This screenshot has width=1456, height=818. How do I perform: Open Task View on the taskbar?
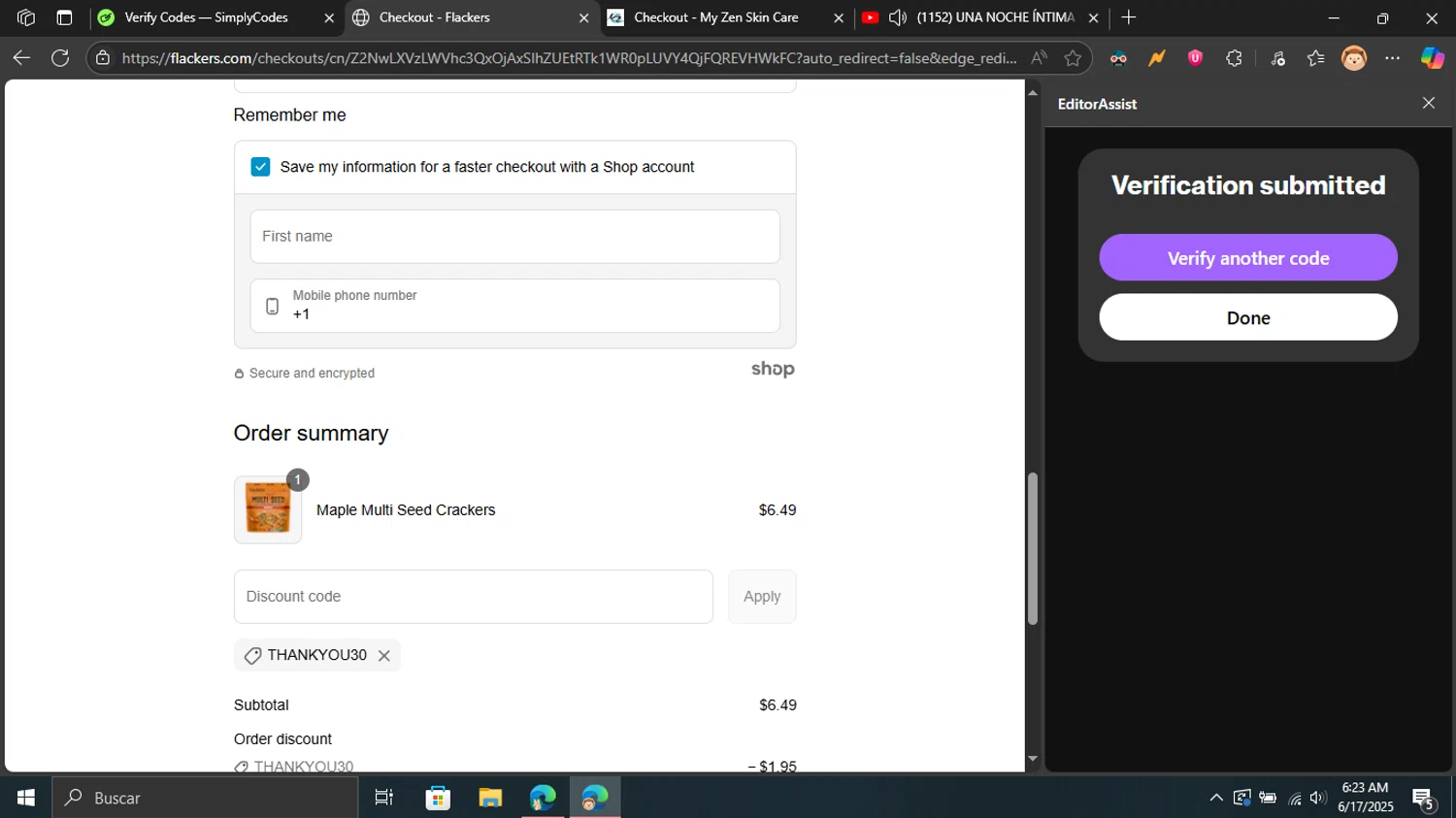(384, 798)
